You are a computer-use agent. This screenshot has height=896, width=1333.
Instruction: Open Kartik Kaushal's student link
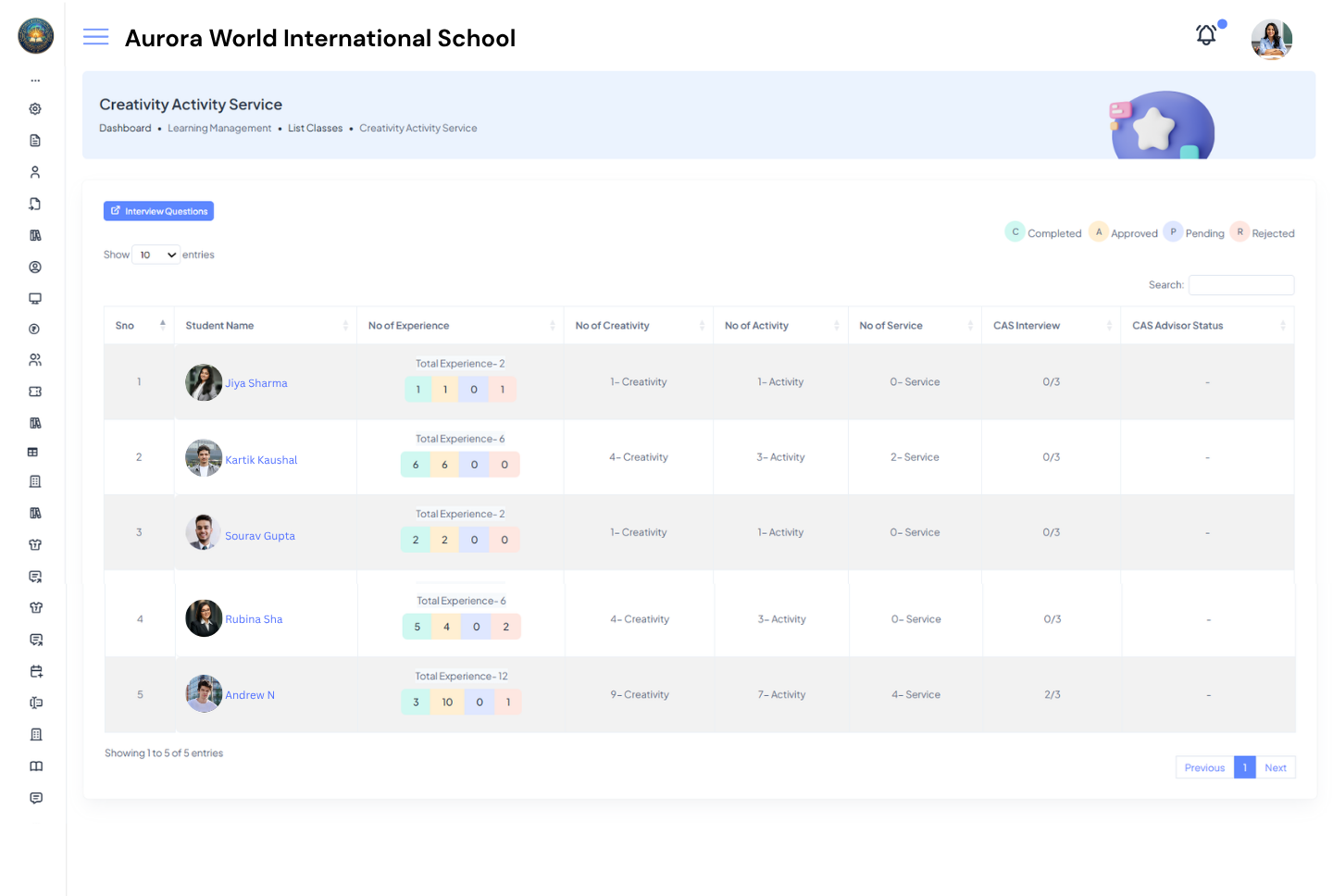pyautogui.click(x=261, y=460)
